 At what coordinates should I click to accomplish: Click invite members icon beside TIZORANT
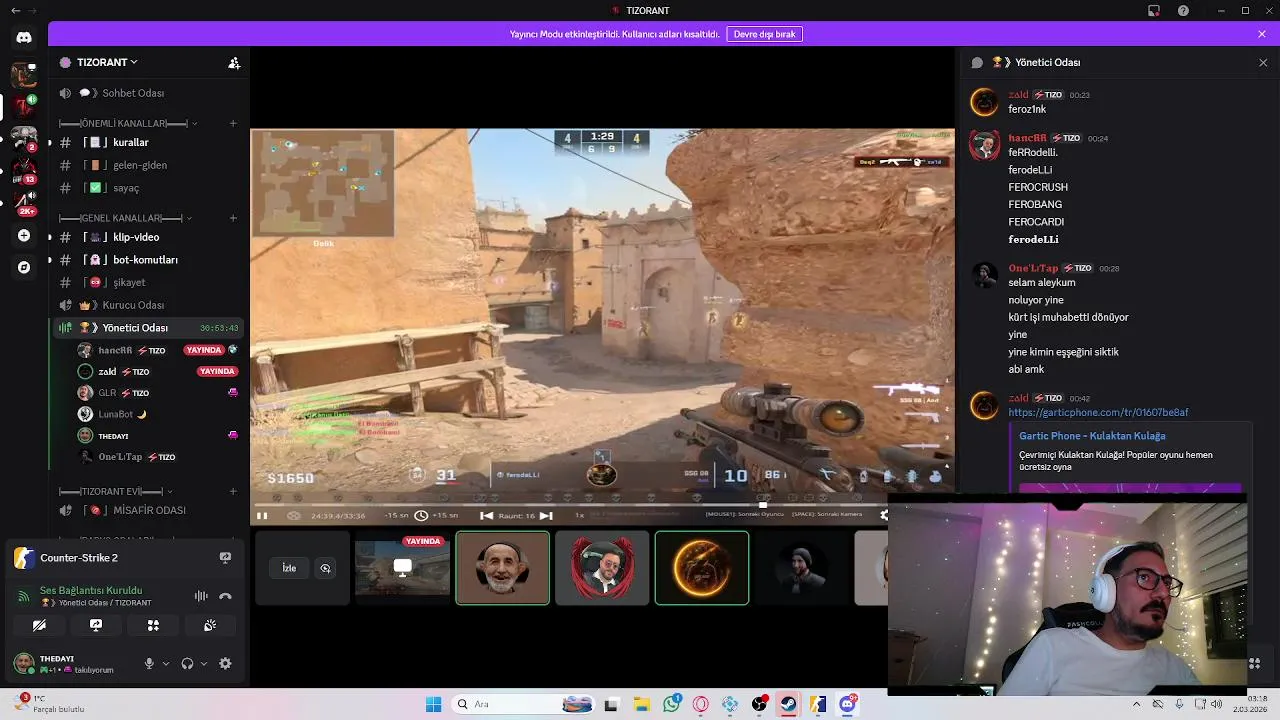pos(234,62)
